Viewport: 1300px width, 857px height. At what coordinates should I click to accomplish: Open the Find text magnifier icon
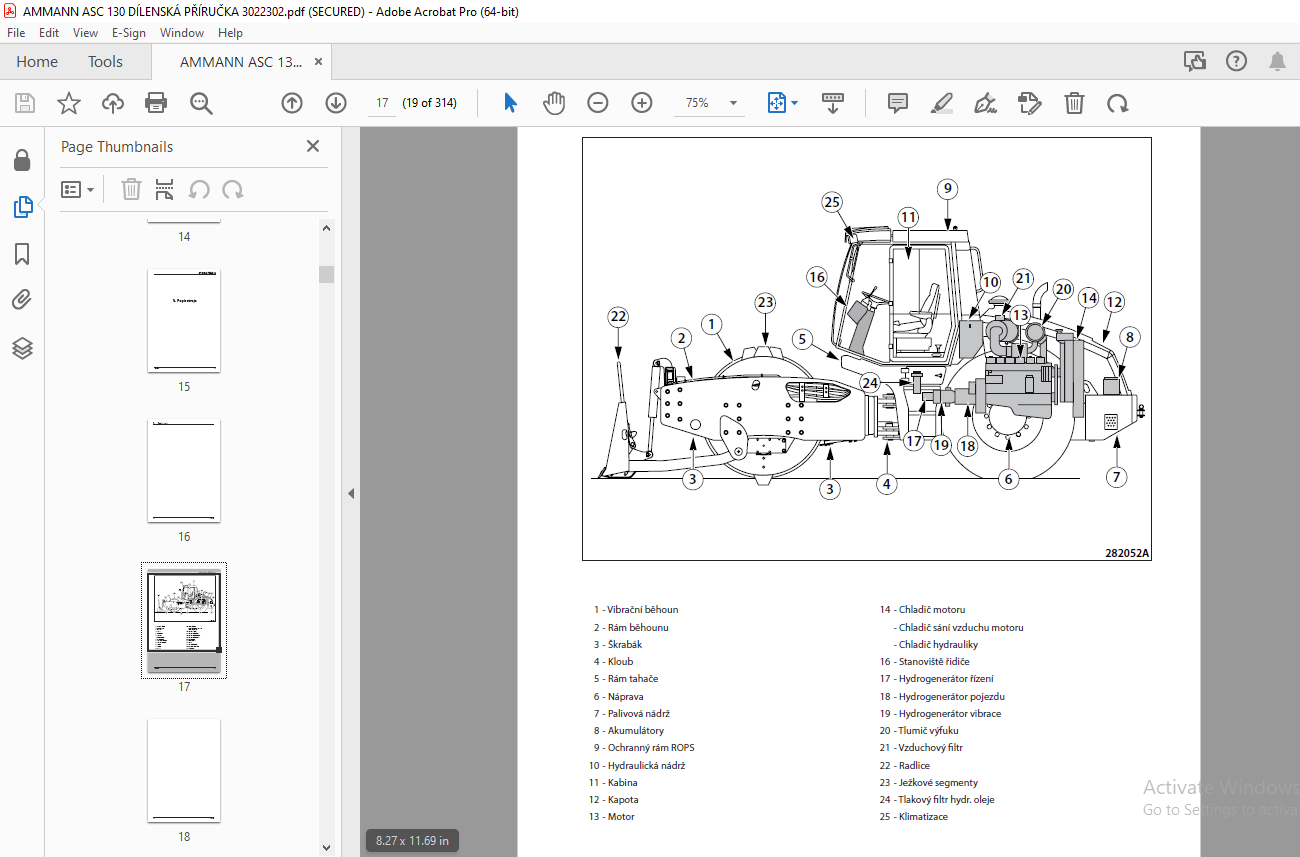201,103
